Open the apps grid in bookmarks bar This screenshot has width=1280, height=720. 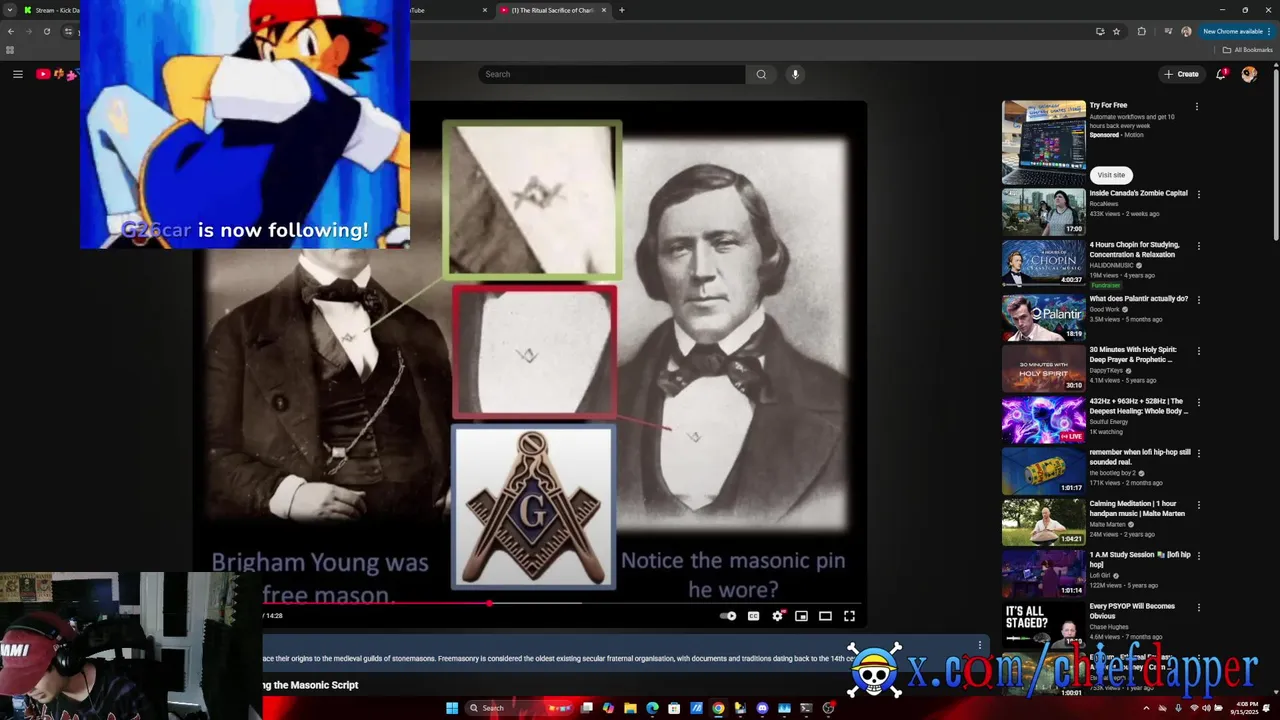coord(10,50)
